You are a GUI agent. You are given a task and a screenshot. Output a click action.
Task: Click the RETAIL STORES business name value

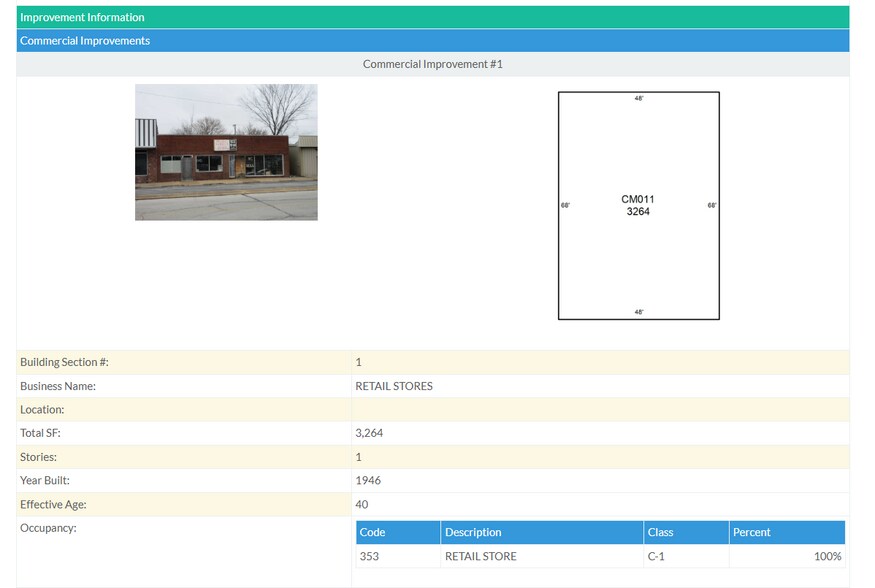pyautogui.click(x=394, y=386)
